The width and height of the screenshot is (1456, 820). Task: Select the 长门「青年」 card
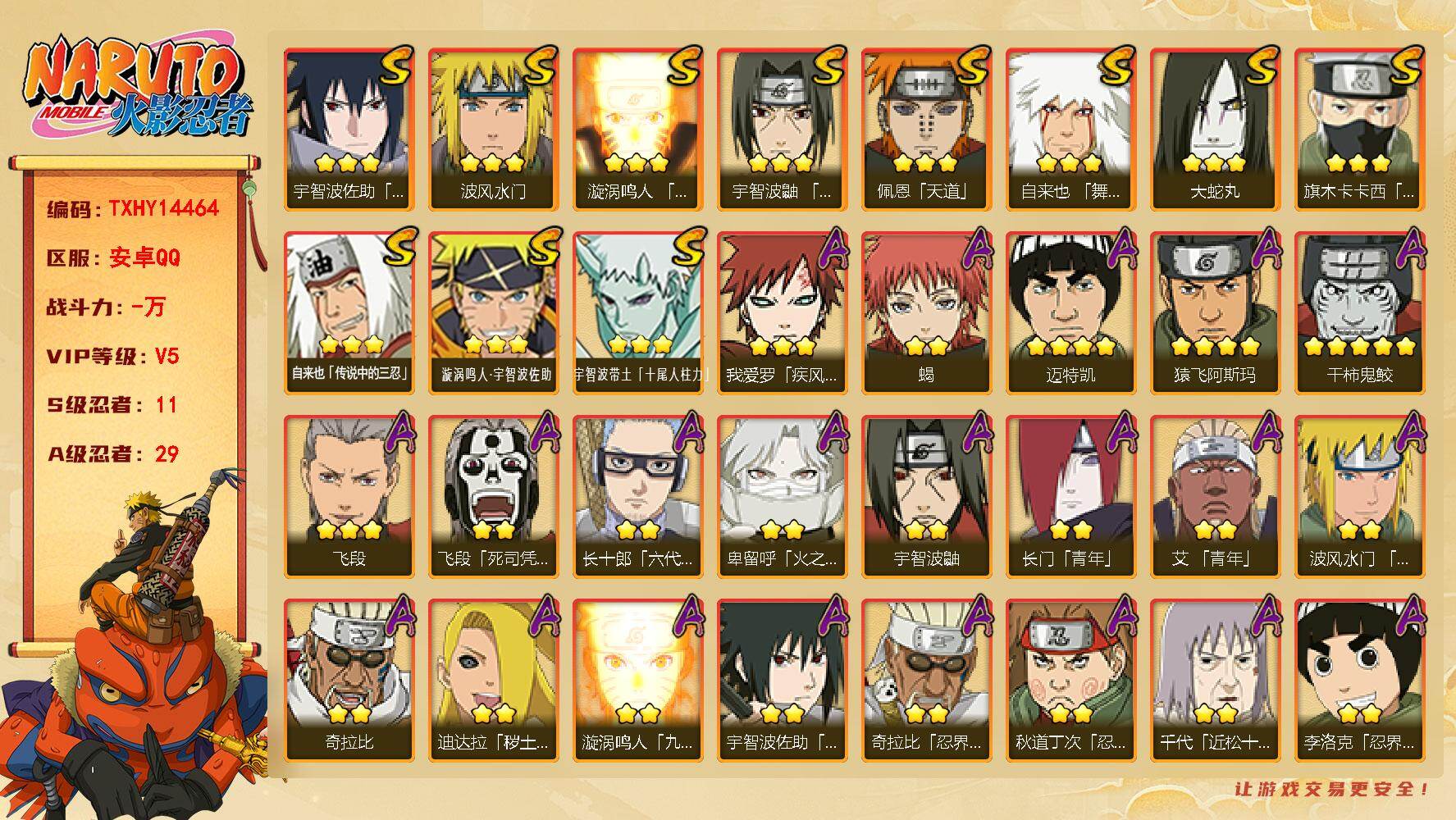click(1070, 496)
